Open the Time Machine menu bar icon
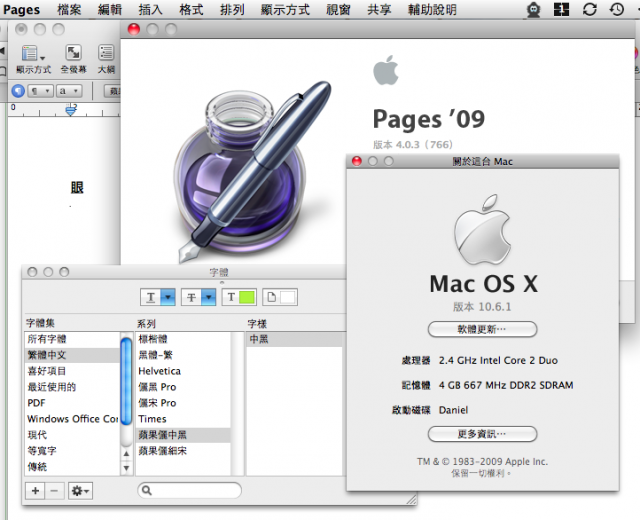640x520 pixels. (617, 9)
